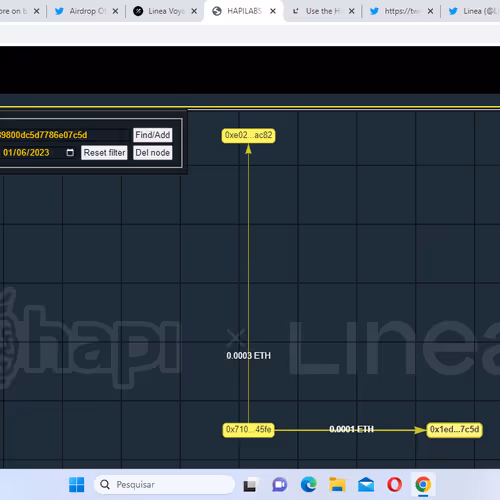Close the https://tw tab
This screenshot has width=500, height=500.
tap(431, 11)
